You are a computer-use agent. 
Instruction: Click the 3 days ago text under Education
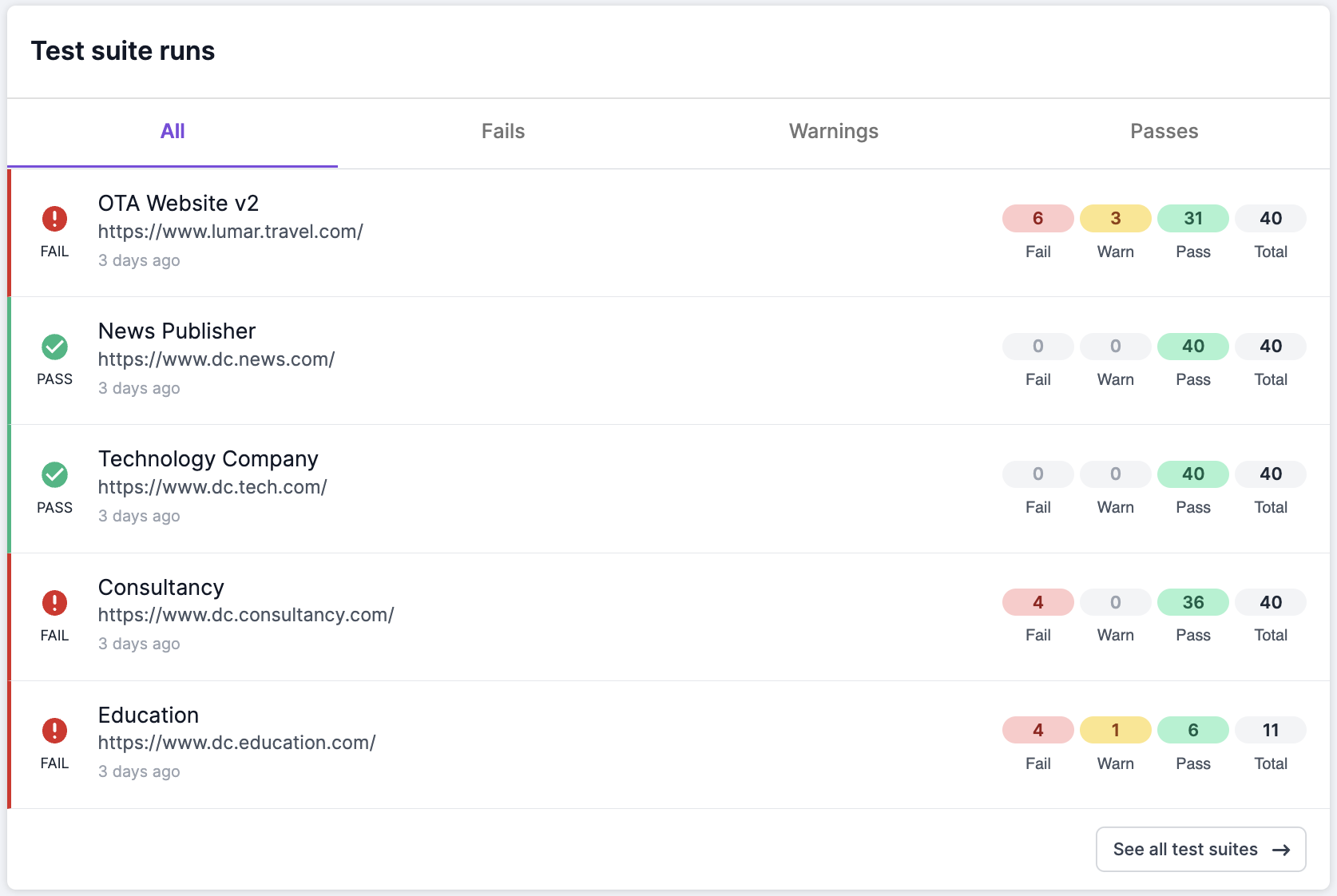click(x=139, y=772)
